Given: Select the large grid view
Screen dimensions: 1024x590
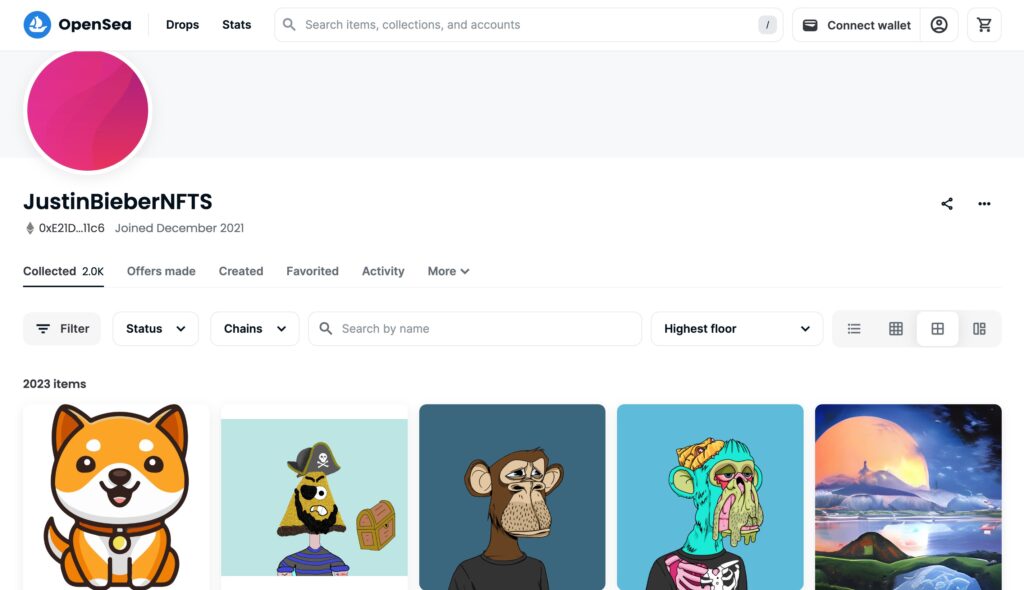Looking at the screenshot, I should coord(937,329).
